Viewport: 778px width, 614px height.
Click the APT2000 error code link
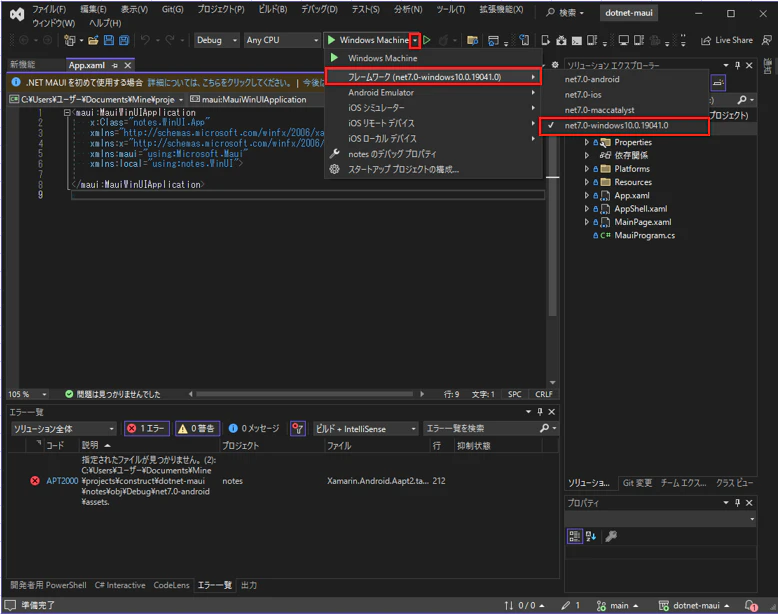click(x=62, y=481)
